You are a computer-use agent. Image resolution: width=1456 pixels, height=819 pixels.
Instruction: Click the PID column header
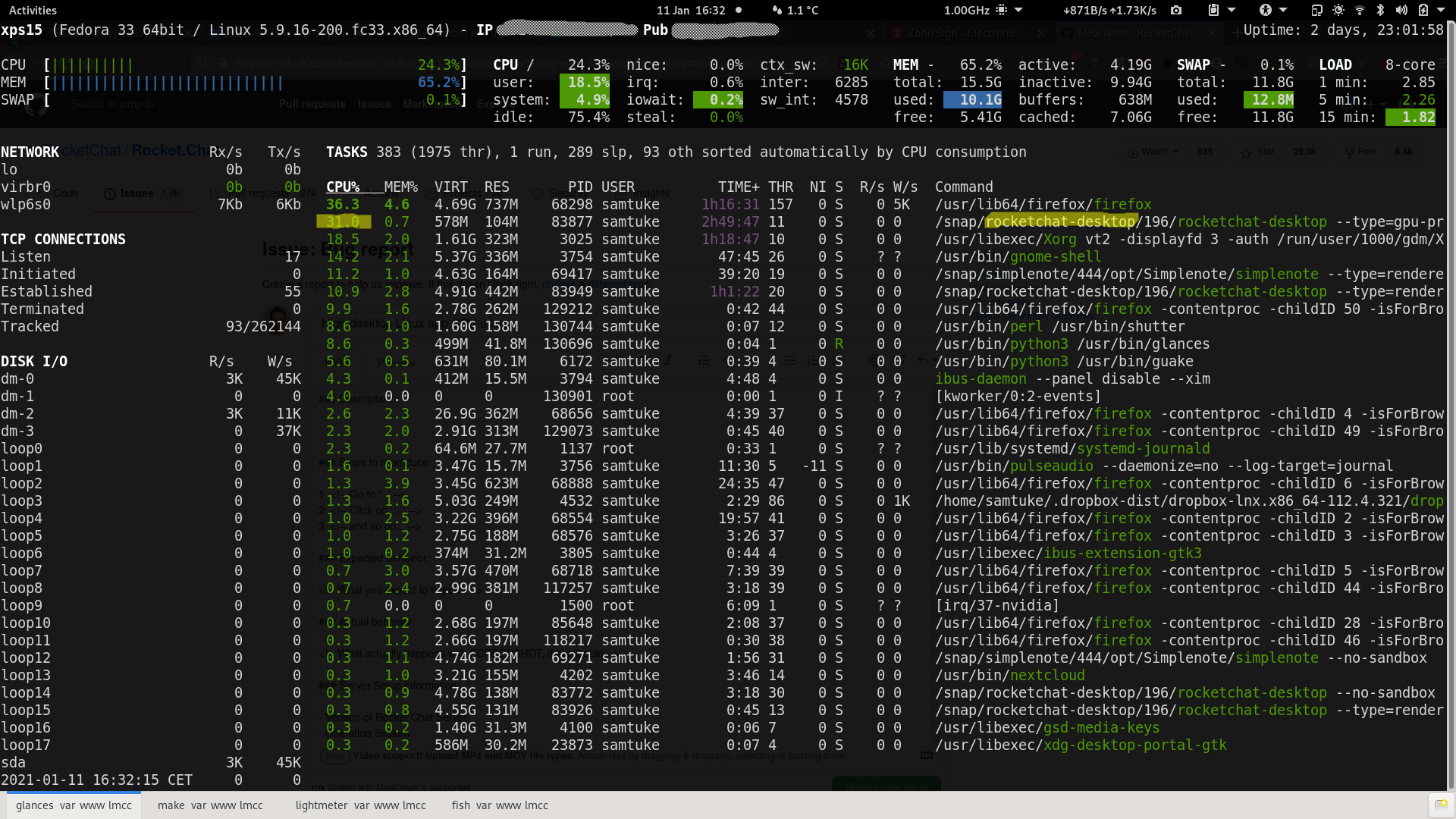pos(580,187)
